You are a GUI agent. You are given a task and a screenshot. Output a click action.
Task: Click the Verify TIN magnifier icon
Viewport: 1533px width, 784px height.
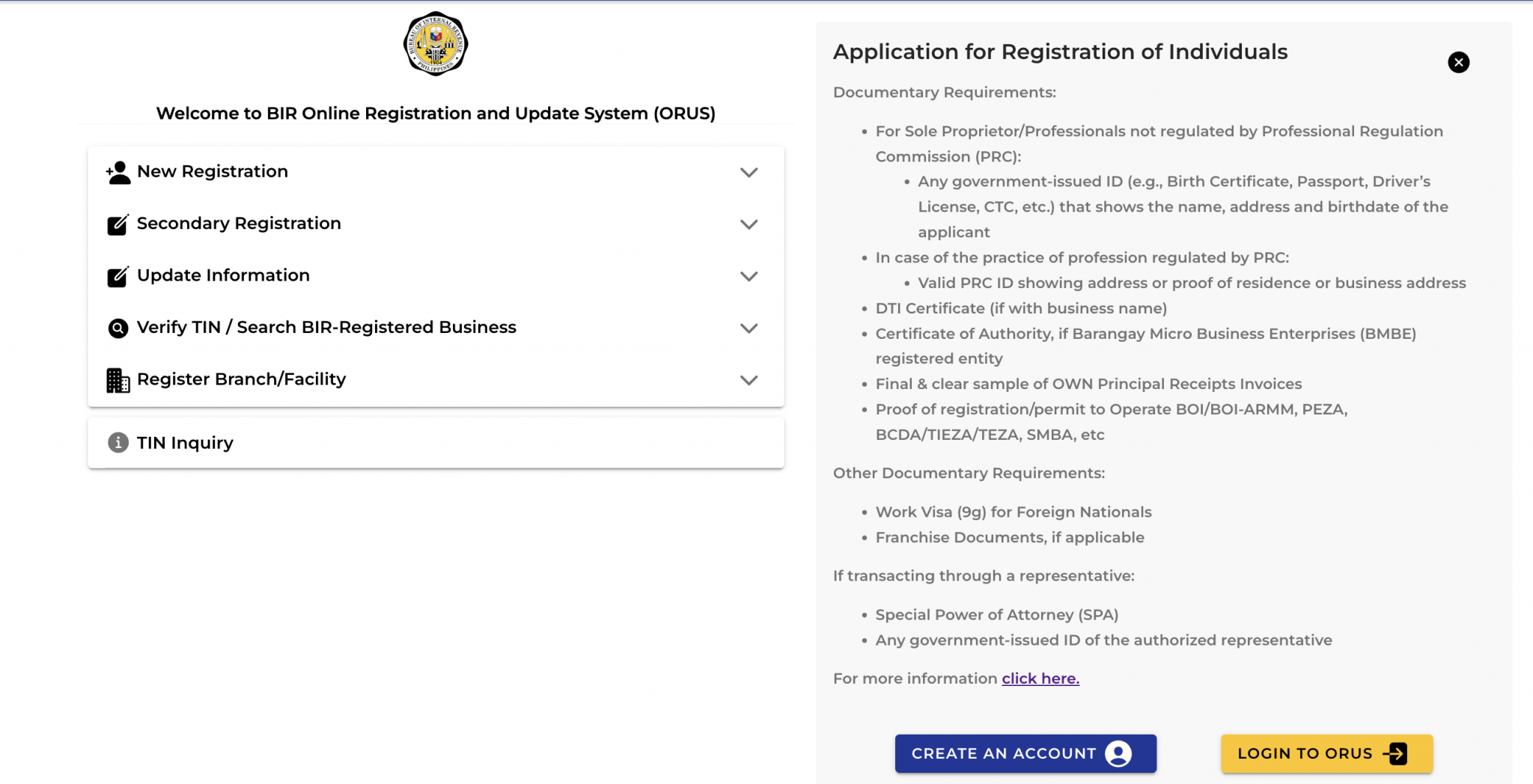click(x=117, y=328)
